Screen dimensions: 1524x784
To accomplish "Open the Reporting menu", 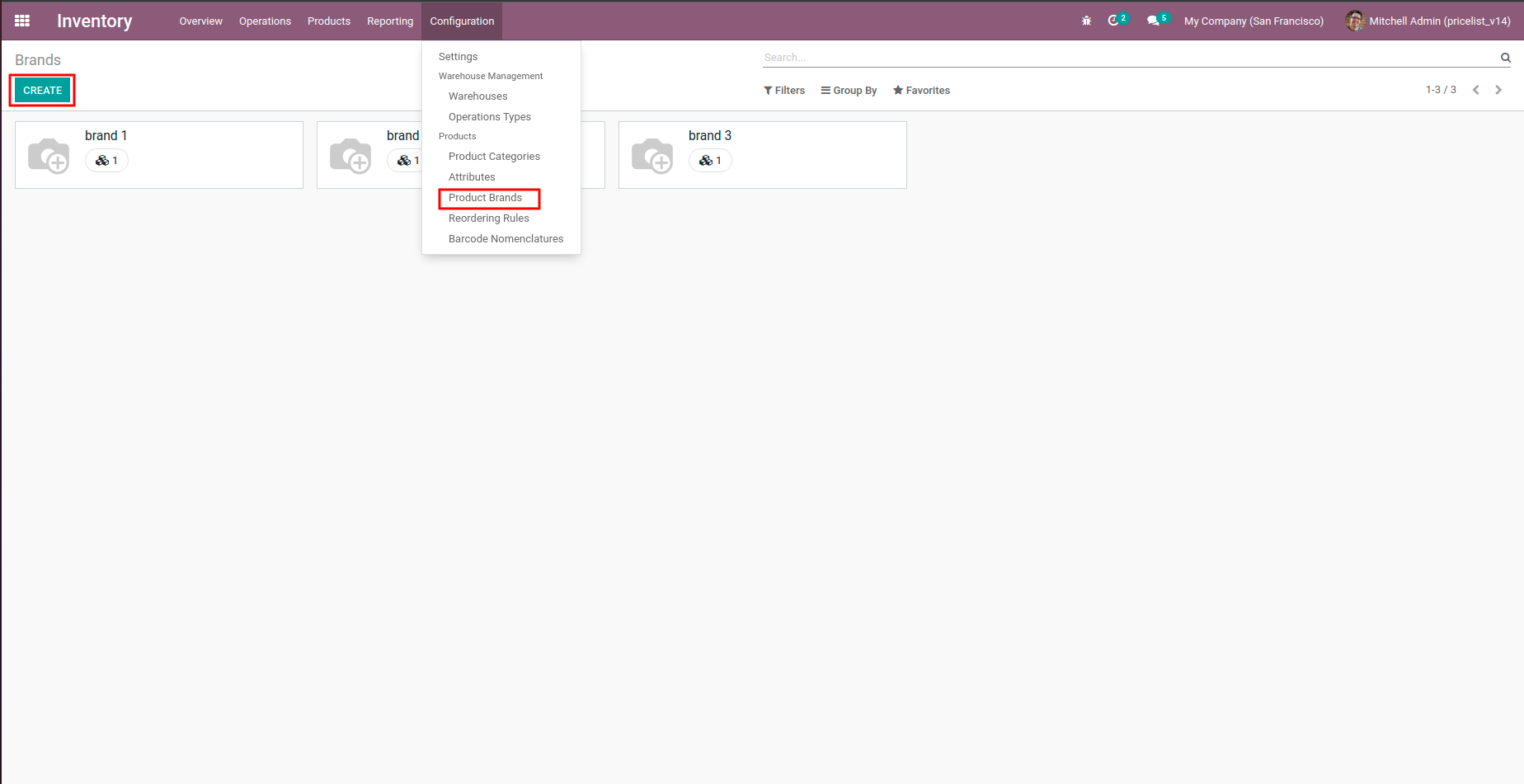I will tap(390, 21).
